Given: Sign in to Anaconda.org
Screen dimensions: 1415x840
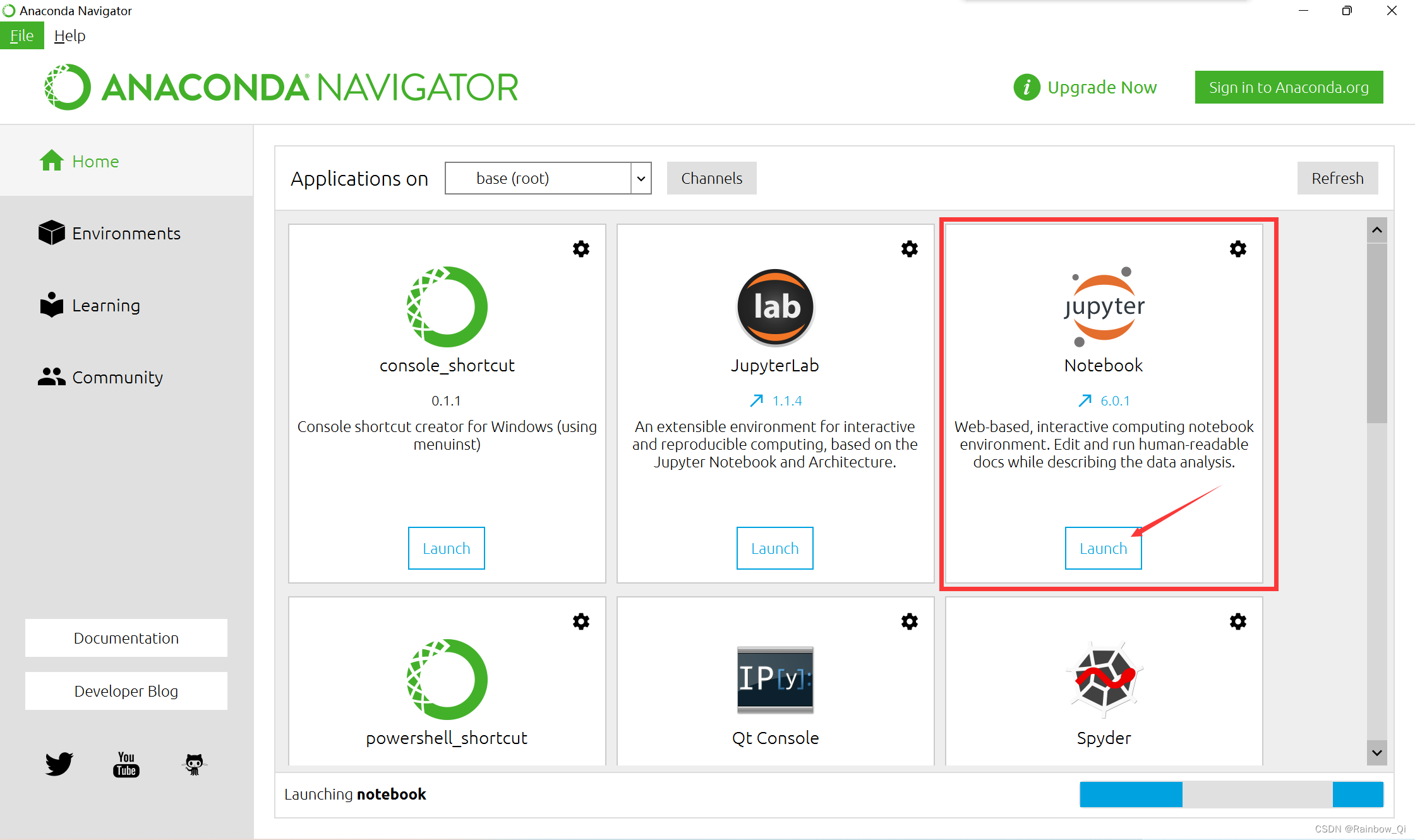Looking at the screenshot, I should pyautogui.click(x=1289, y=87).
